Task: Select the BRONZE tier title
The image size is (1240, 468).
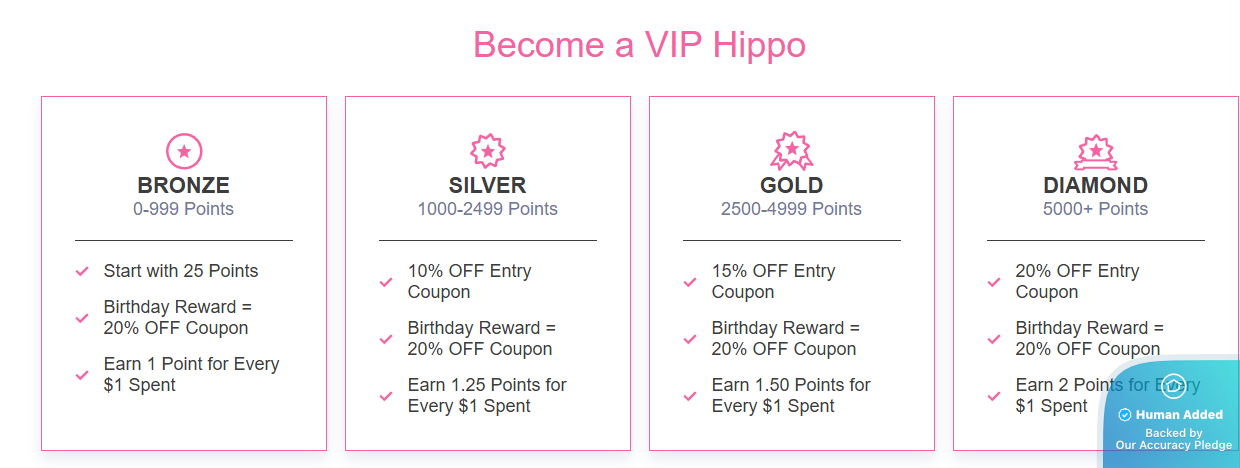Action: pyautogui.click(x=184, y=185)
